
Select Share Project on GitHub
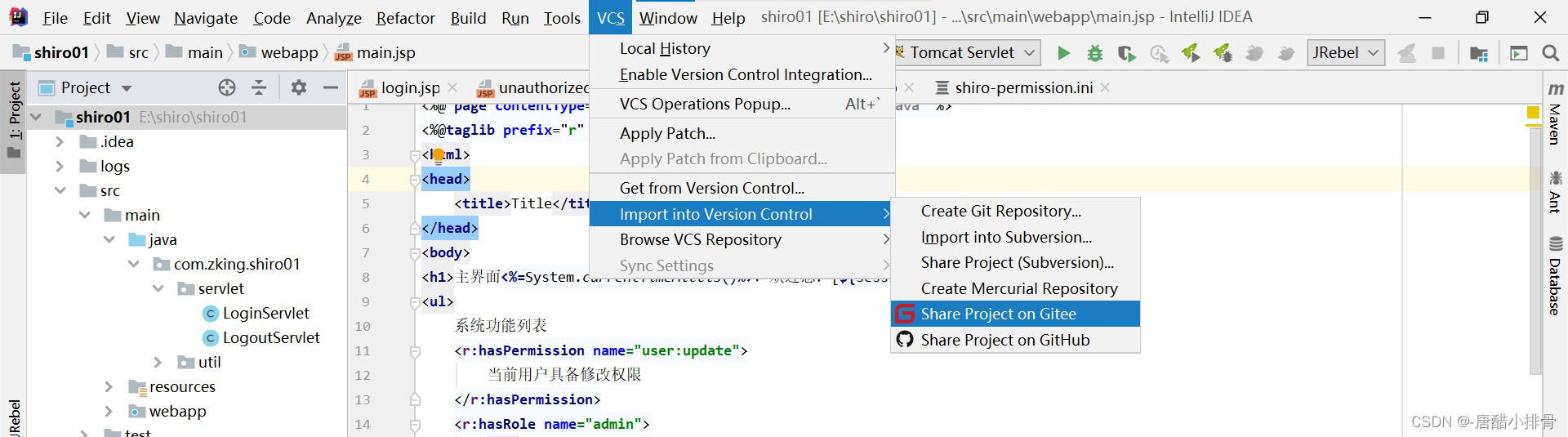coord(1015,340)
